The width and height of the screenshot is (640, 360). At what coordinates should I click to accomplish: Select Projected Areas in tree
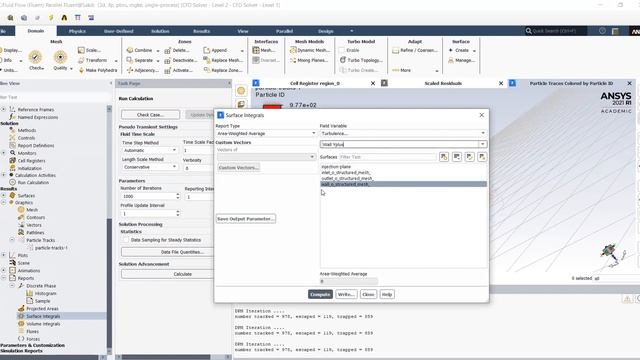(x=42, y=309)
